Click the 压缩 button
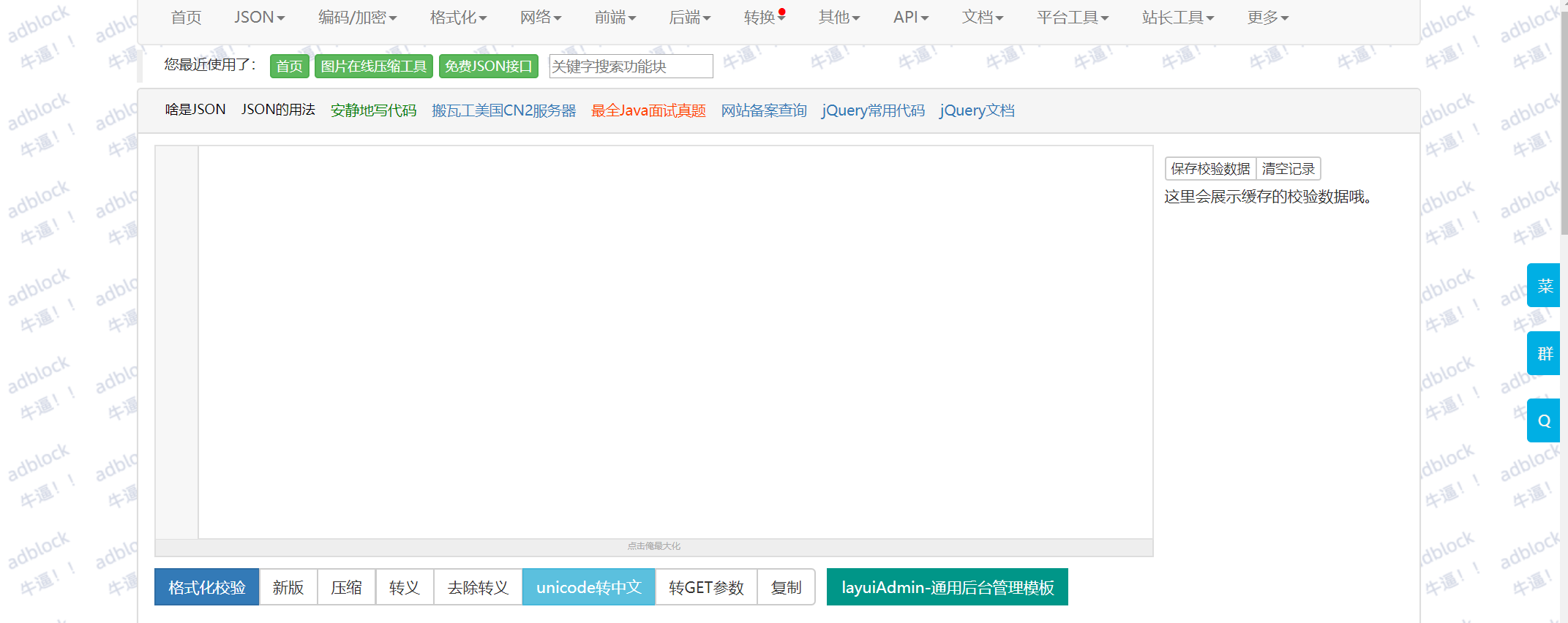 point(346,587)
